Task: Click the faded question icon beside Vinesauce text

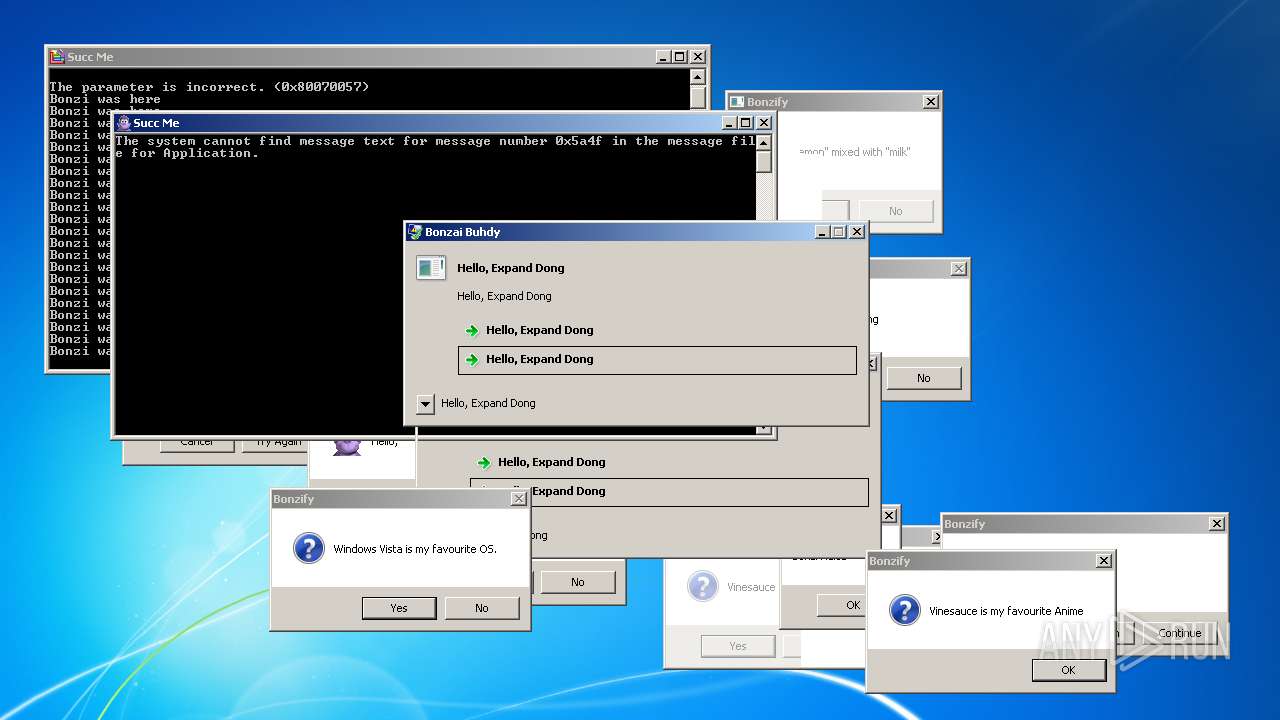Action: [x=703, y=586]
